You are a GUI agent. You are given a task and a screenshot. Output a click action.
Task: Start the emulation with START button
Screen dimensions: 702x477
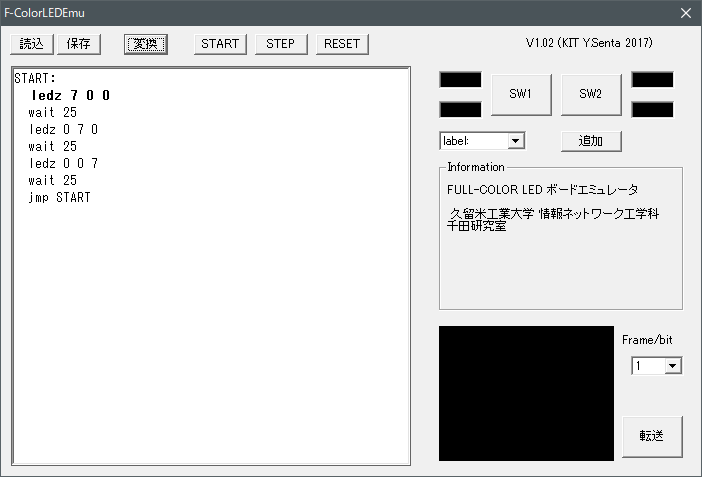(x=220, y=44)
